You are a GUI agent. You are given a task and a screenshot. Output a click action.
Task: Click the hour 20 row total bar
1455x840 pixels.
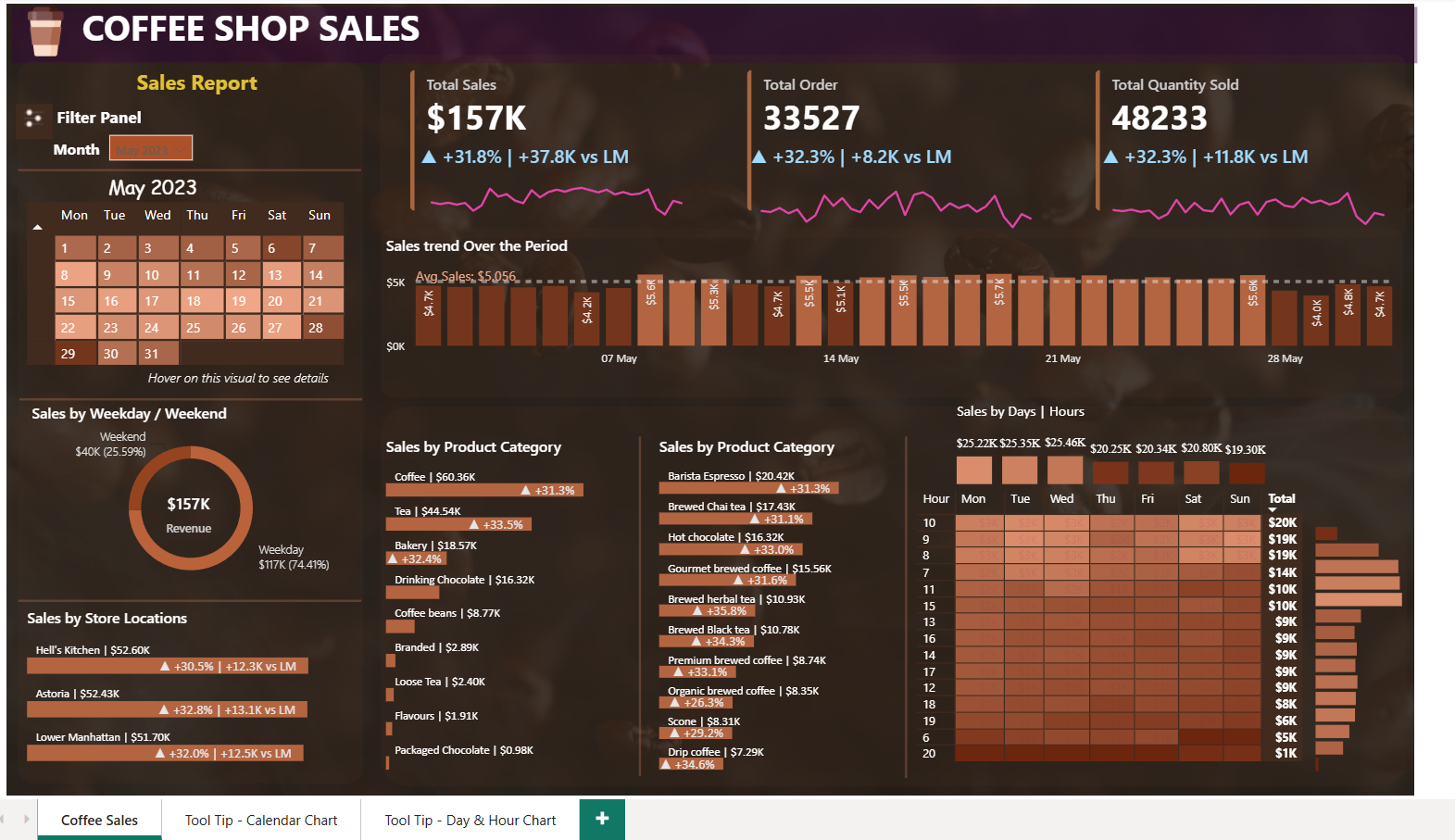[1317, 763]
